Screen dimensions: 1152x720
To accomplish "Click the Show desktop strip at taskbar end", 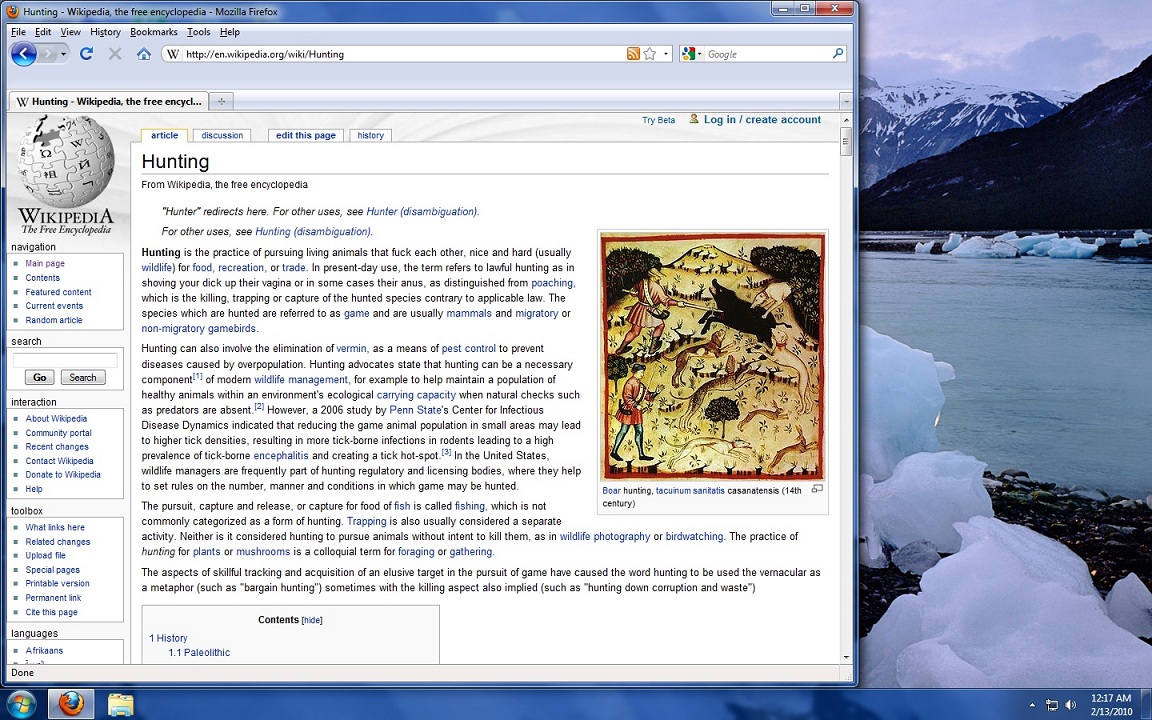I will pos(1147,704).
